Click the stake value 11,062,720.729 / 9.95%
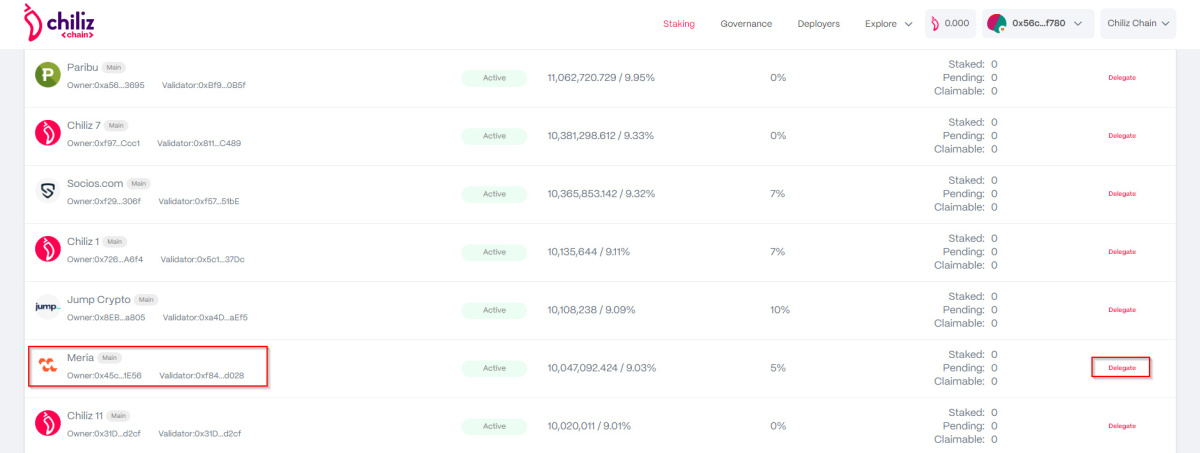Image resolution: width=1200 pixels, height=453 pixels. [x=601, y=77]
